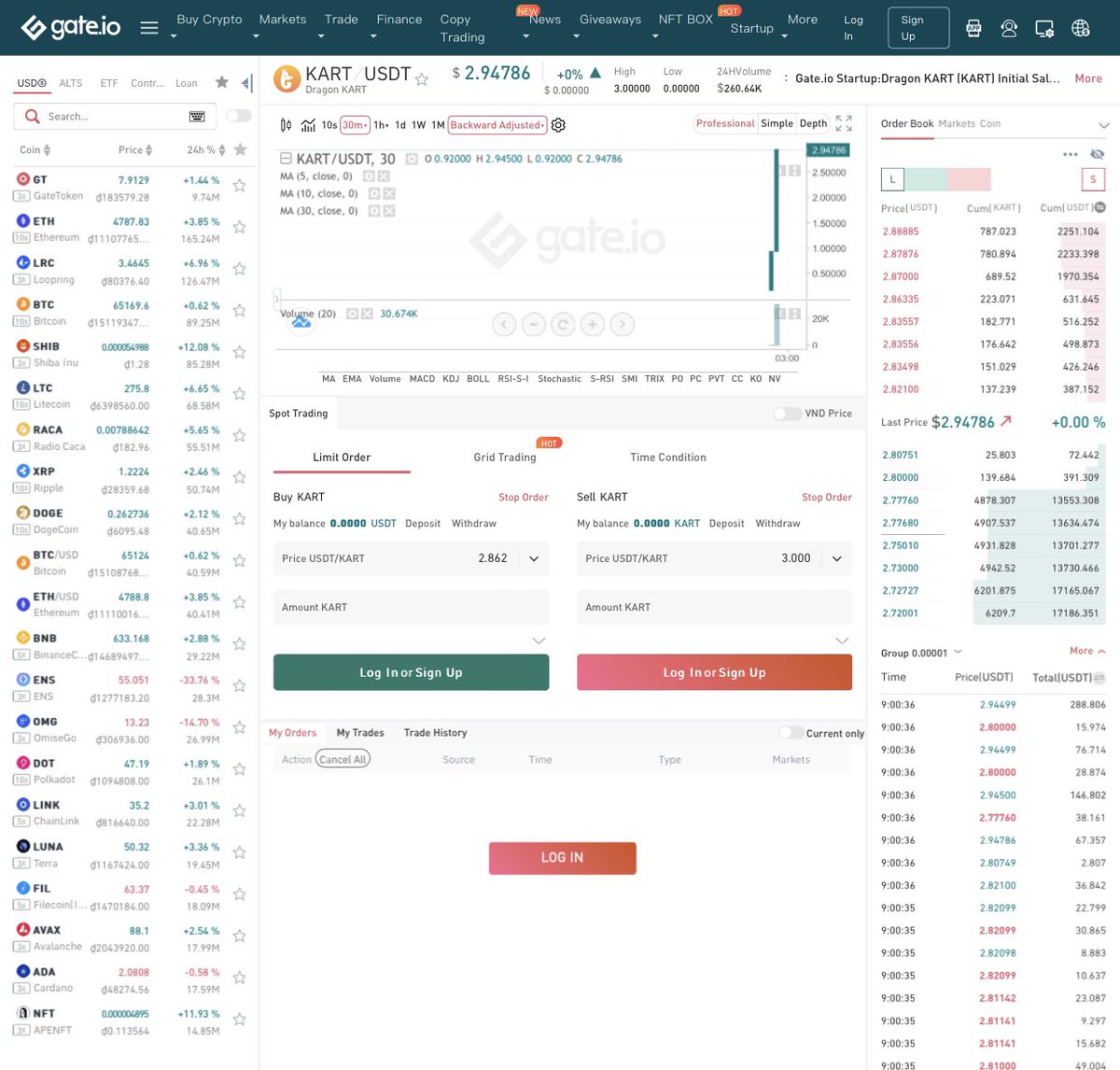Open the chart indicators icon

coord(308,125)
